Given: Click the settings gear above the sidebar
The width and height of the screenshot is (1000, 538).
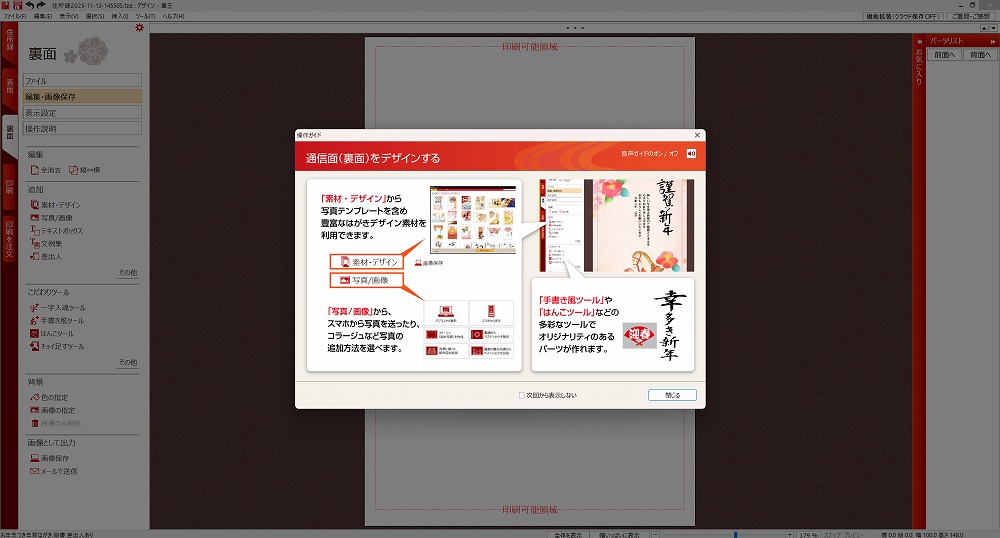Looking at the screenshot, I should tap(139, 28).
